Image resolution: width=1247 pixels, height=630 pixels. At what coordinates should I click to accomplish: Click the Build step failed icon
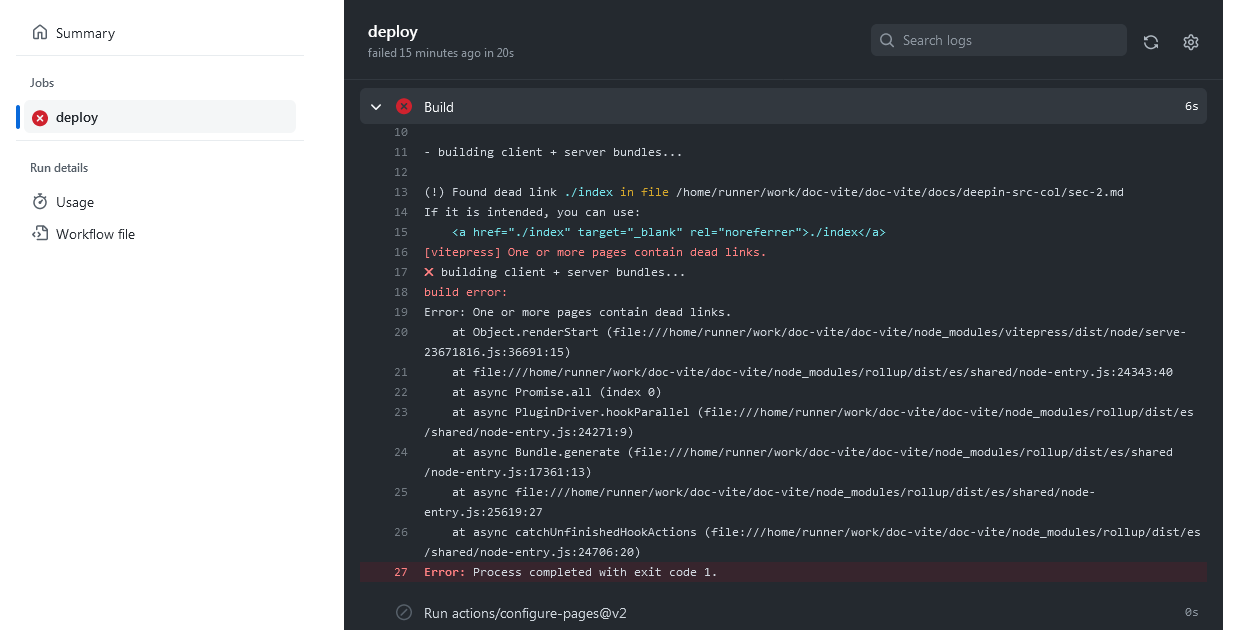click(404, 107)
